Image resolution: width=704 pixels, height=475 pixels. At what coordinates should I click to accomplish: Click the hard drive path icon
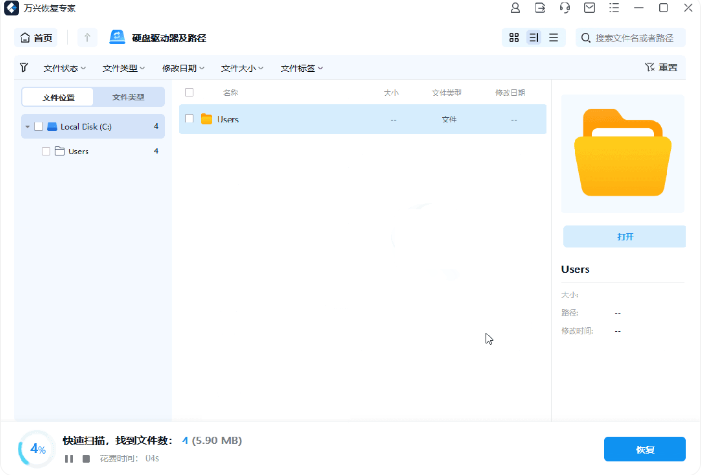click(117, 37)
